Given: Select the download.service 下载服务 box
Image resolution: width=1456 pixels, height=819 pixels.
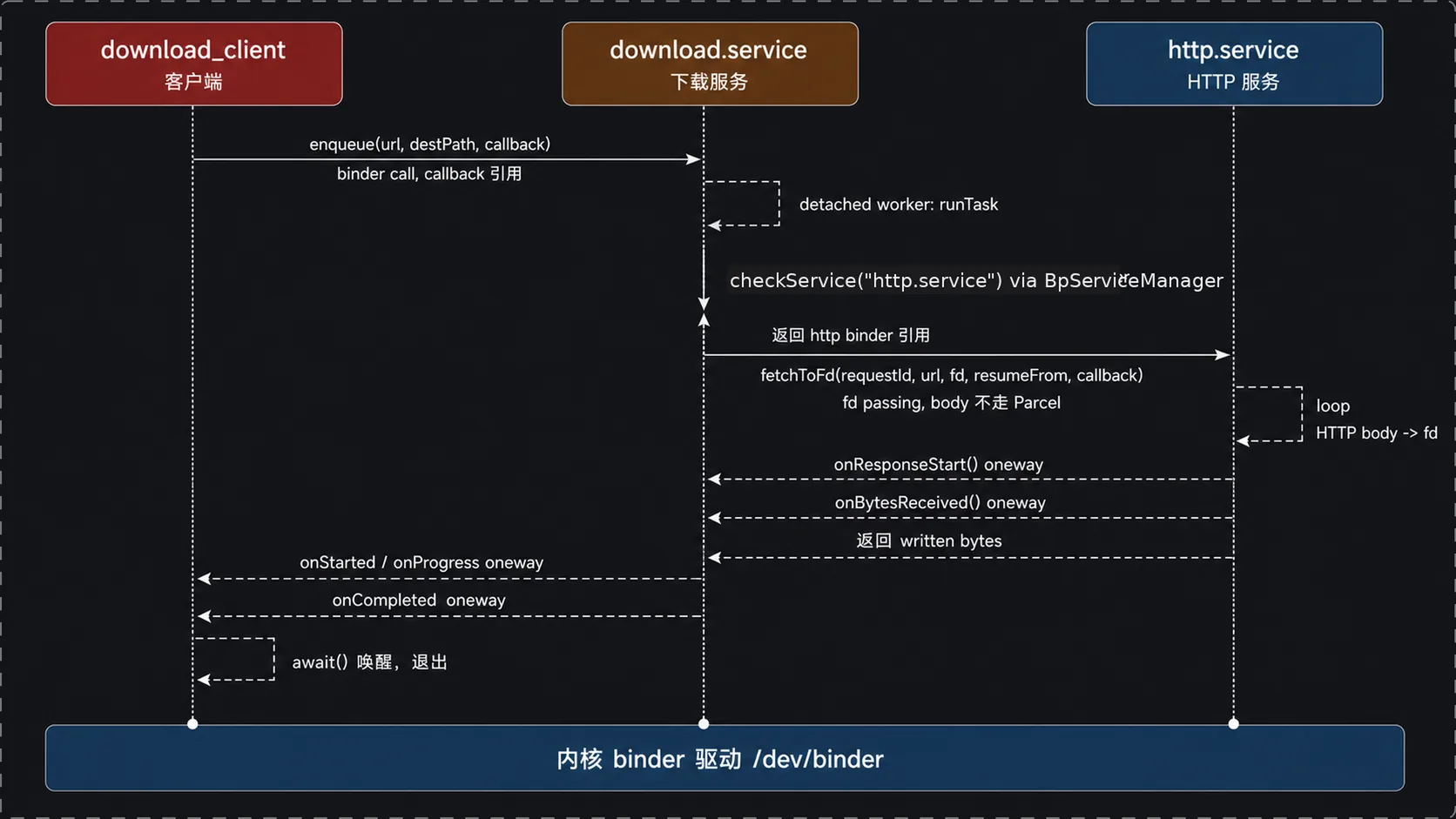Looking at the screenshot, I should [710, 64].
